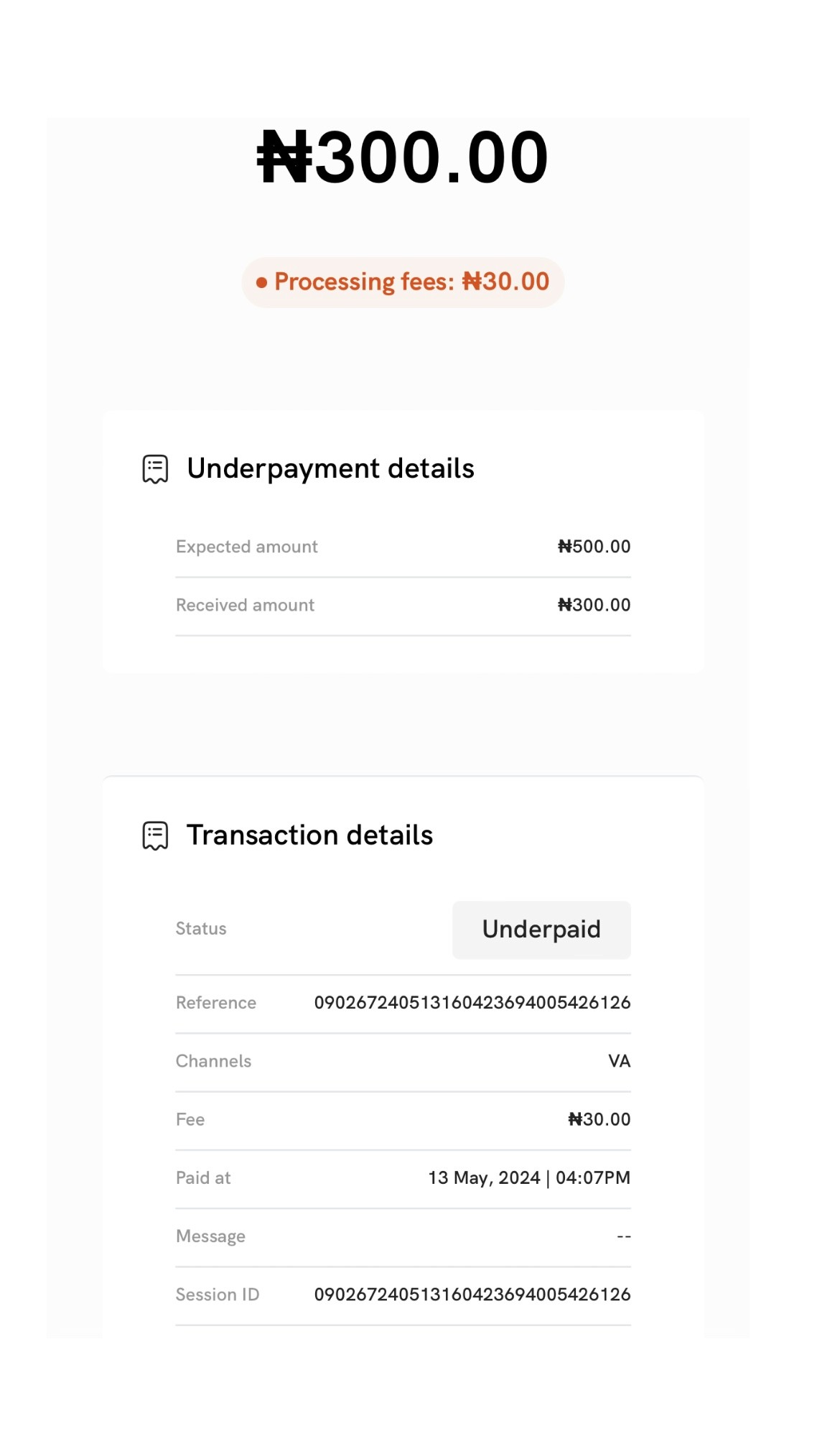Screen dimensions: 840x1436
Task: Select the Underpayment details heading
Action: (330, 468)
